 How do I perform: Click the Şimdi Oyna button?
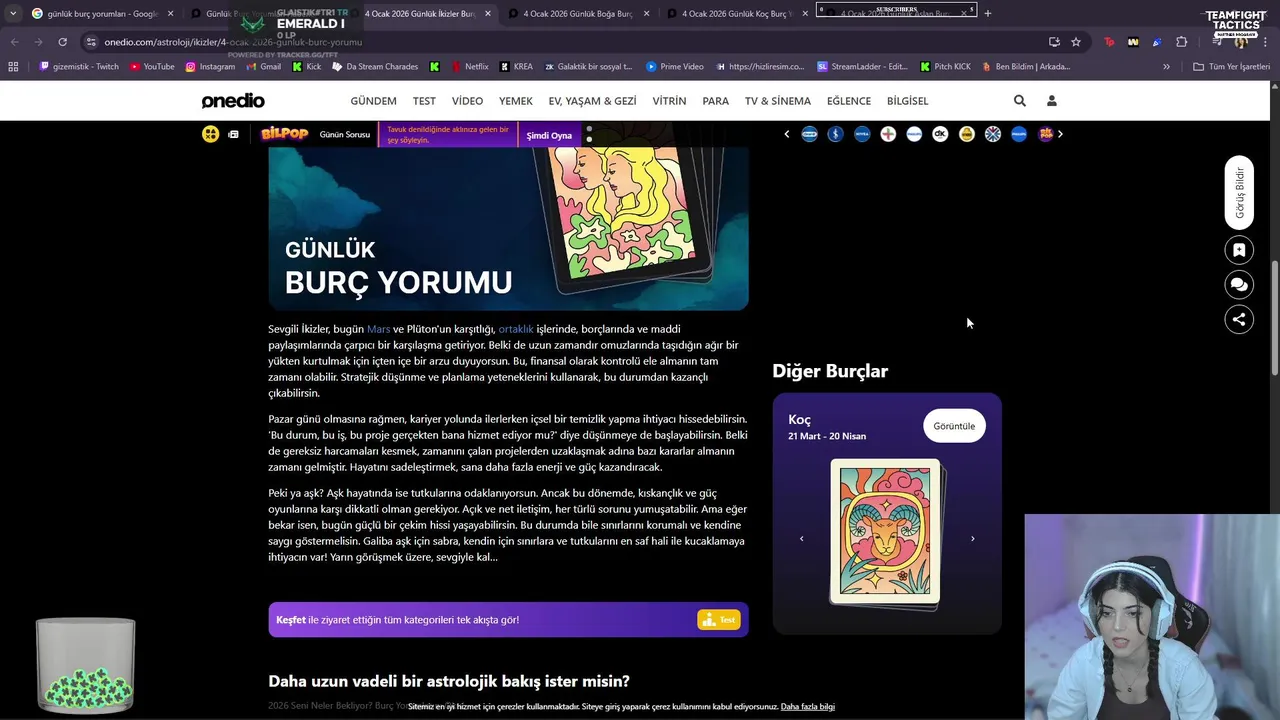(549, 135)
